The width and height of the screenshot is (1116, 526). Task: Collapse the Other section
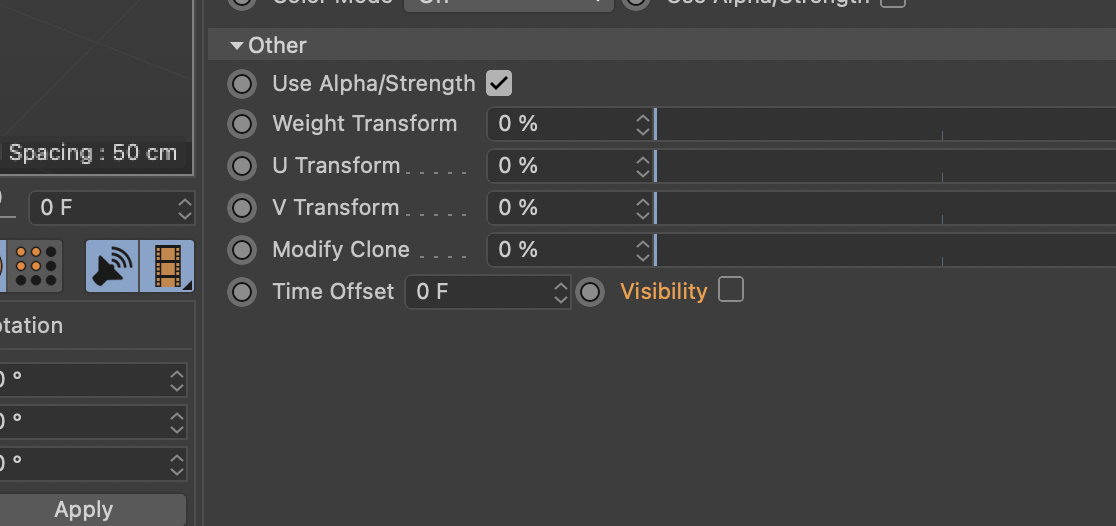[237, 46]
